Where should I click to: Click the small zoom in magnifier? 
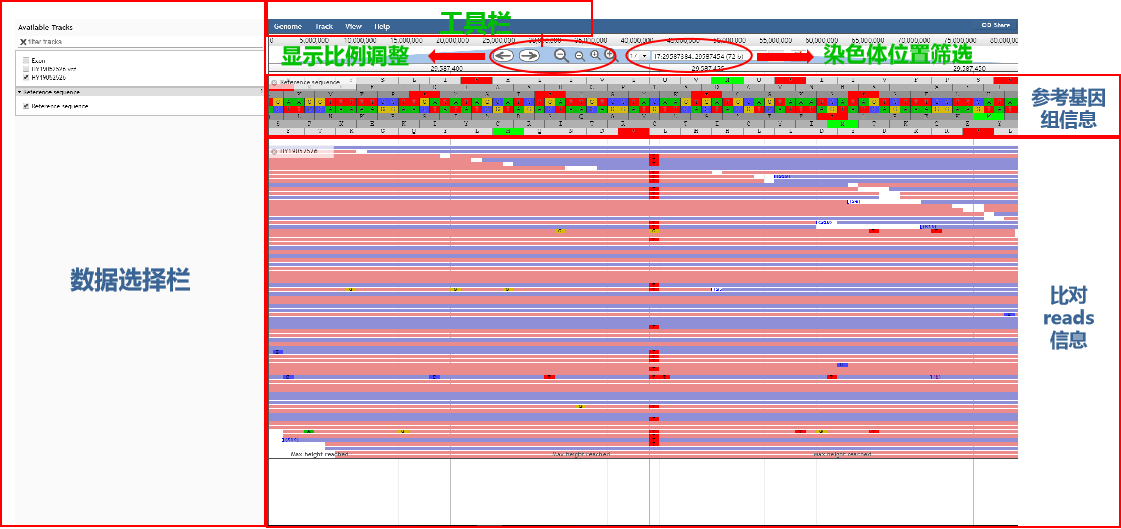tap(595, 55)
